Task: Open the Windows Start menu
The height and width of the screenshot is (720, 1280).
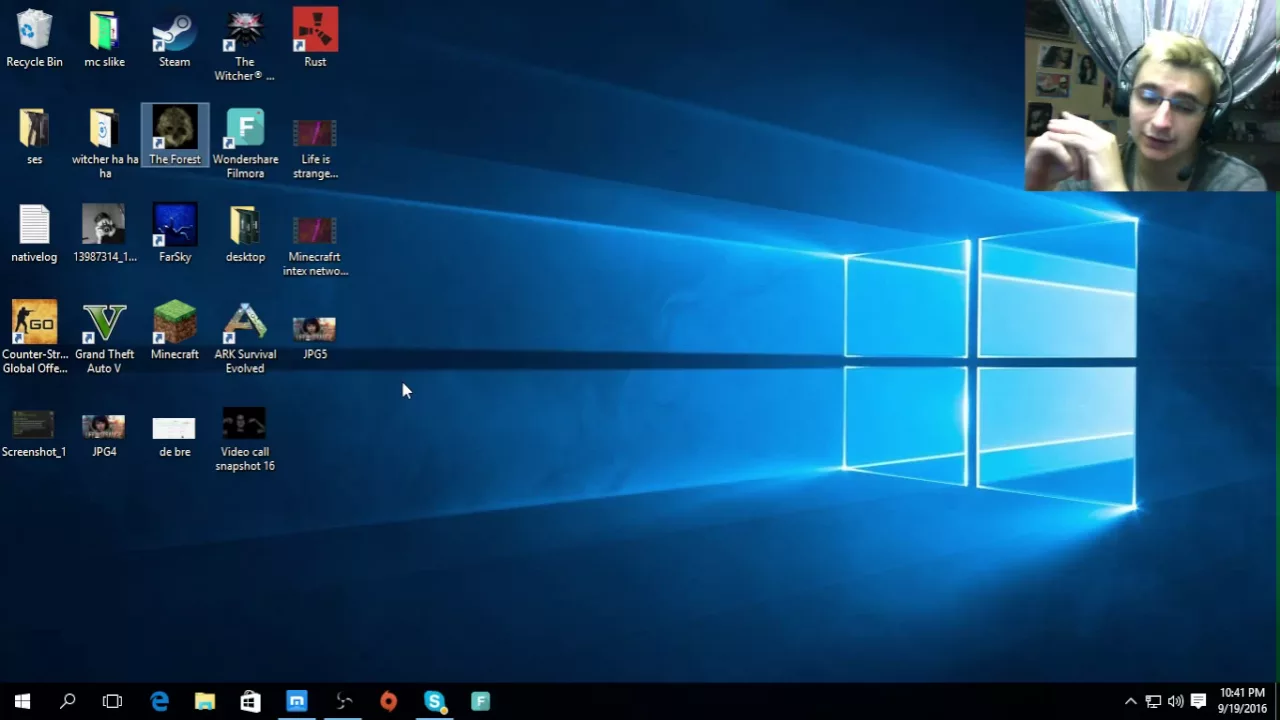Action: 22,701
